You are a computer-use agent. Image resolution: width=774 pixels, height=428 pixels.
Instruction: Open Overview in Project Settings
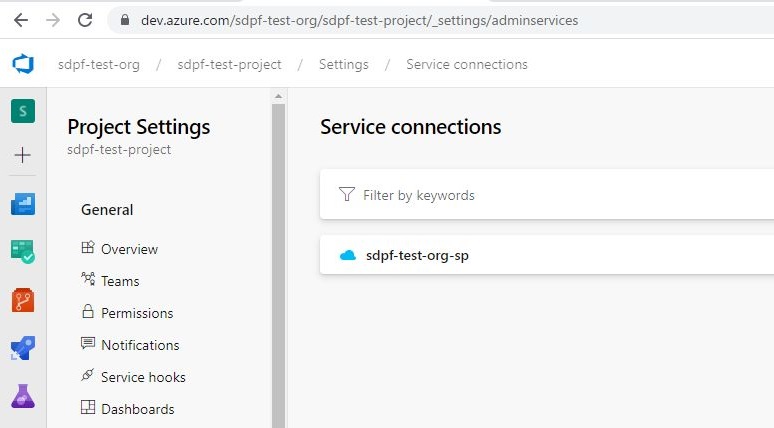[129, 249]
